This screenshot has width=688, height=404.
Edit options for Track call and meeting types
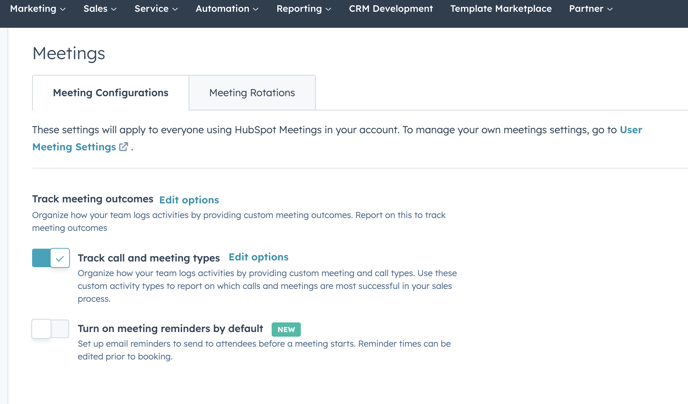tap(258, 257)
